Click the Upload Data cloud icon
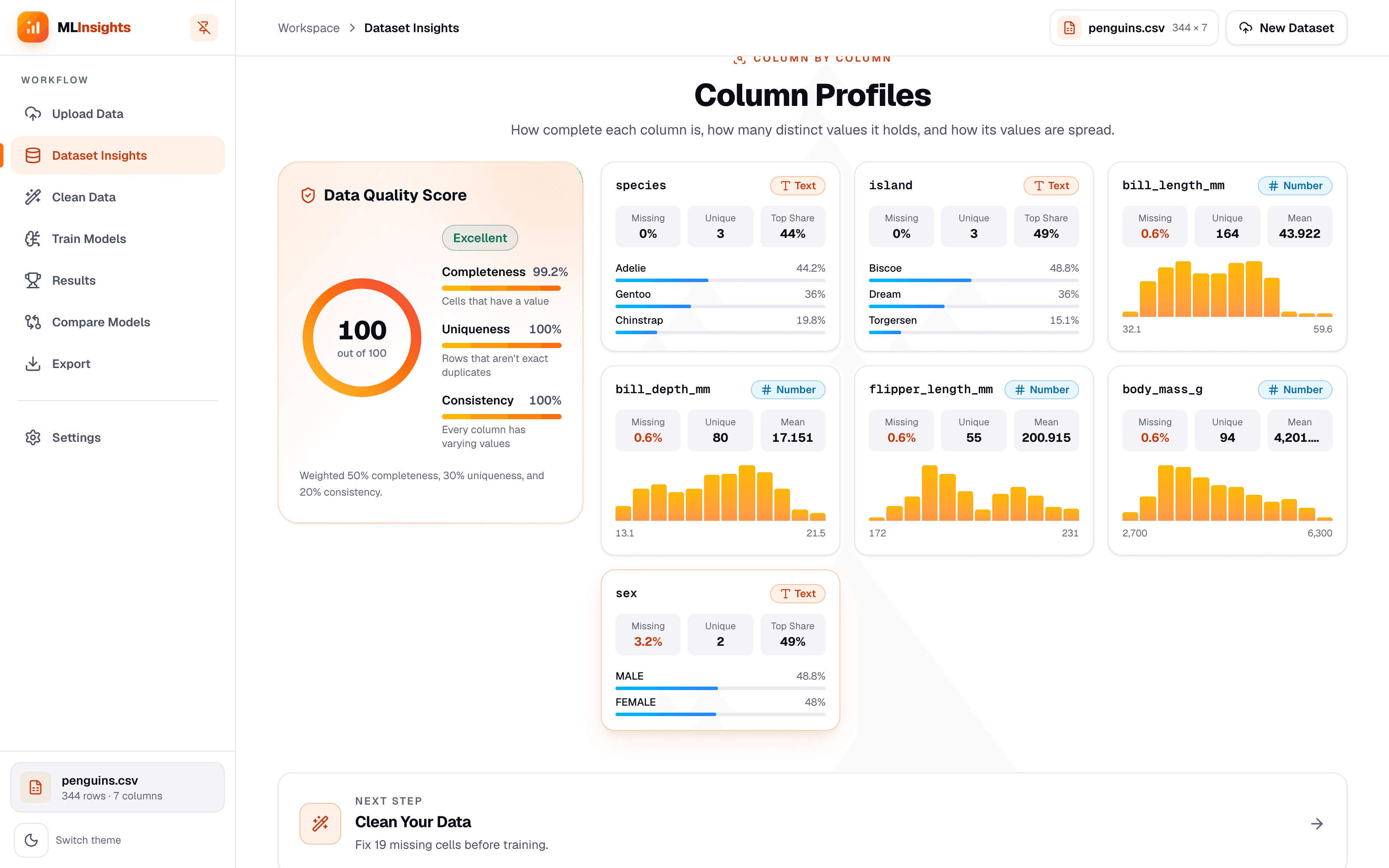Screen dimensions: 1389x868 coord(33,114)
